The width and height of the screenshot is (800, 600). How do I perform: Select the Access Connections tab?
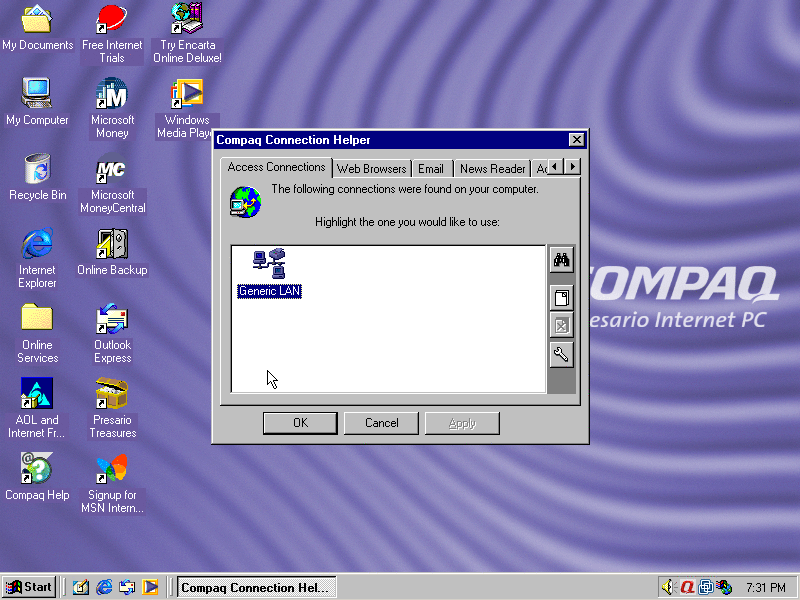click(276, 167)
